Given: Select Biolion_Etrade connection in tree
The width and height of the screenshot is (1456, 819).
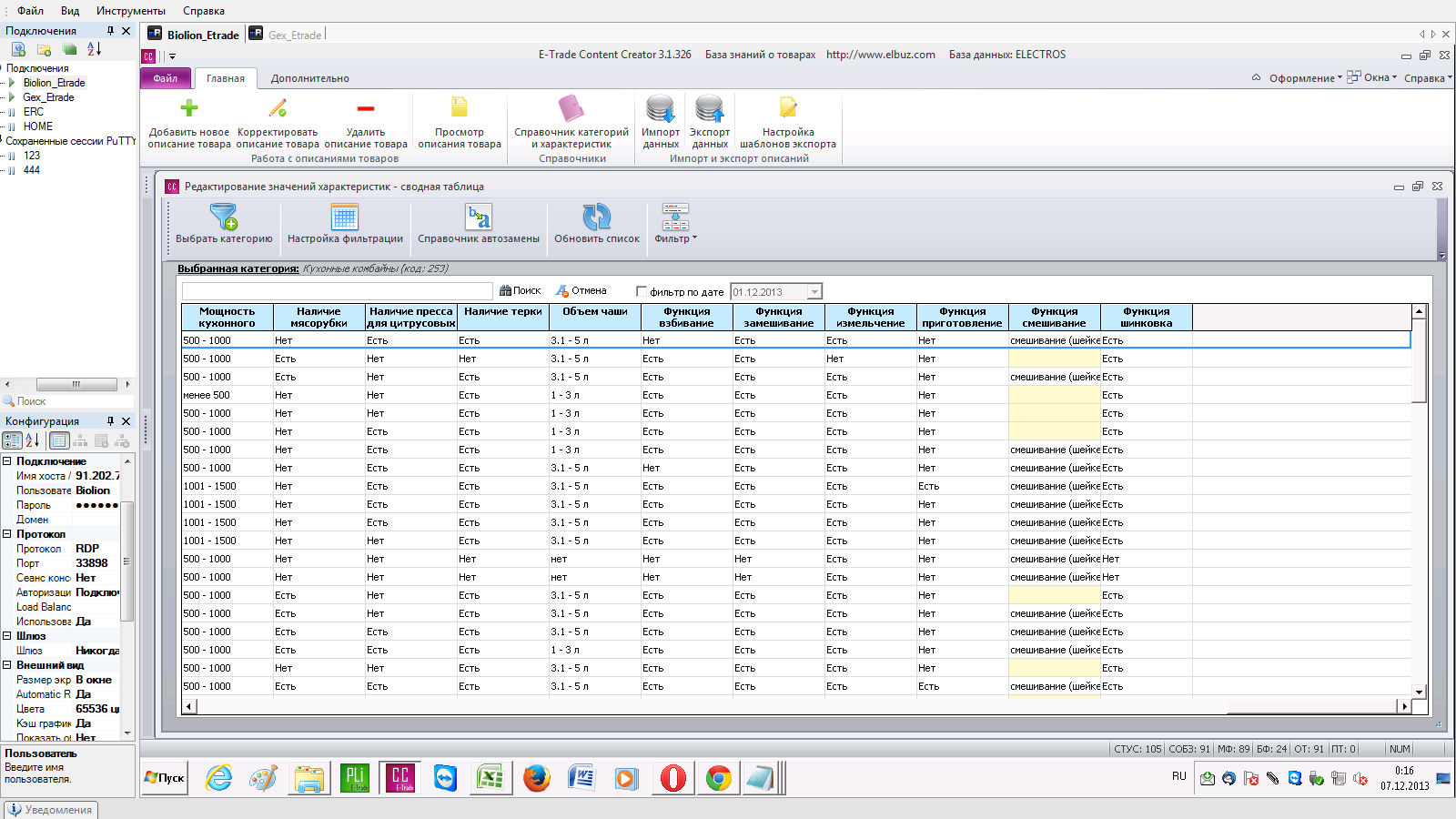Looking at the screenshot, I should tap(54, 83).
